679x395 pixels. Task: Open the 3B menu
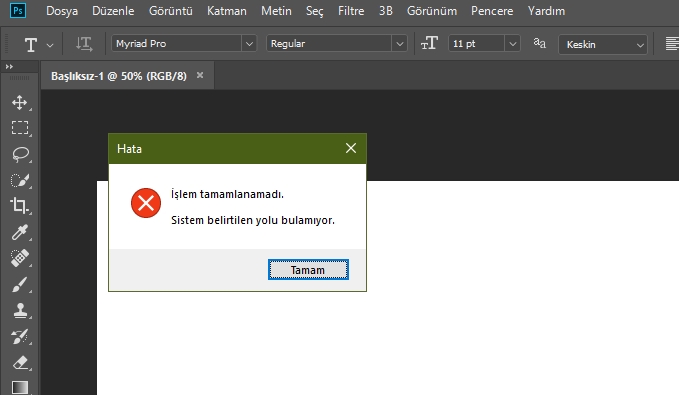(385, 11)
